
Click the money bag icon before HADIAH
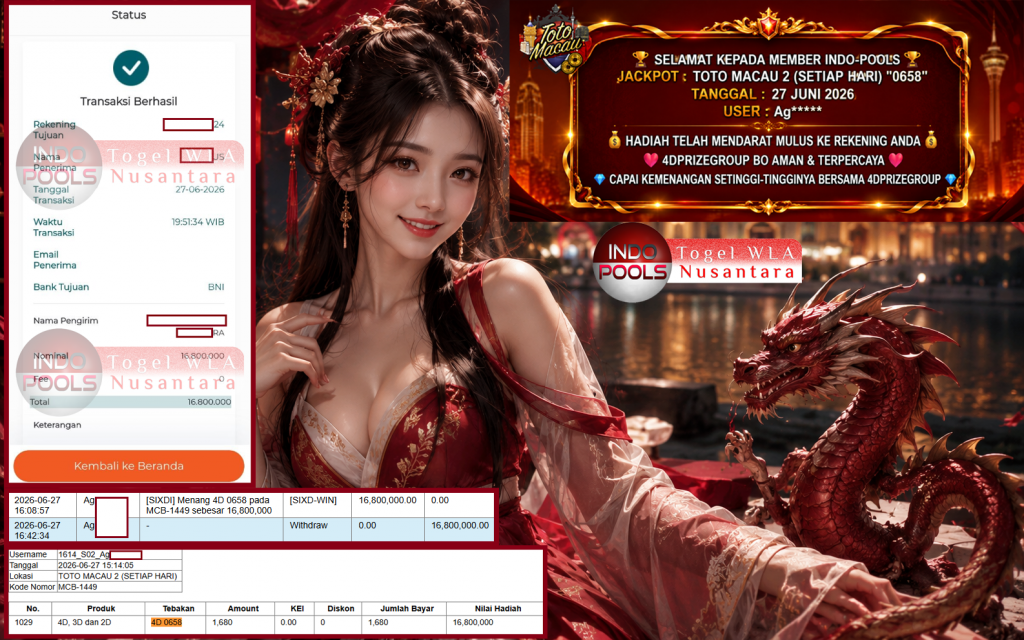[x=614, y=140]
